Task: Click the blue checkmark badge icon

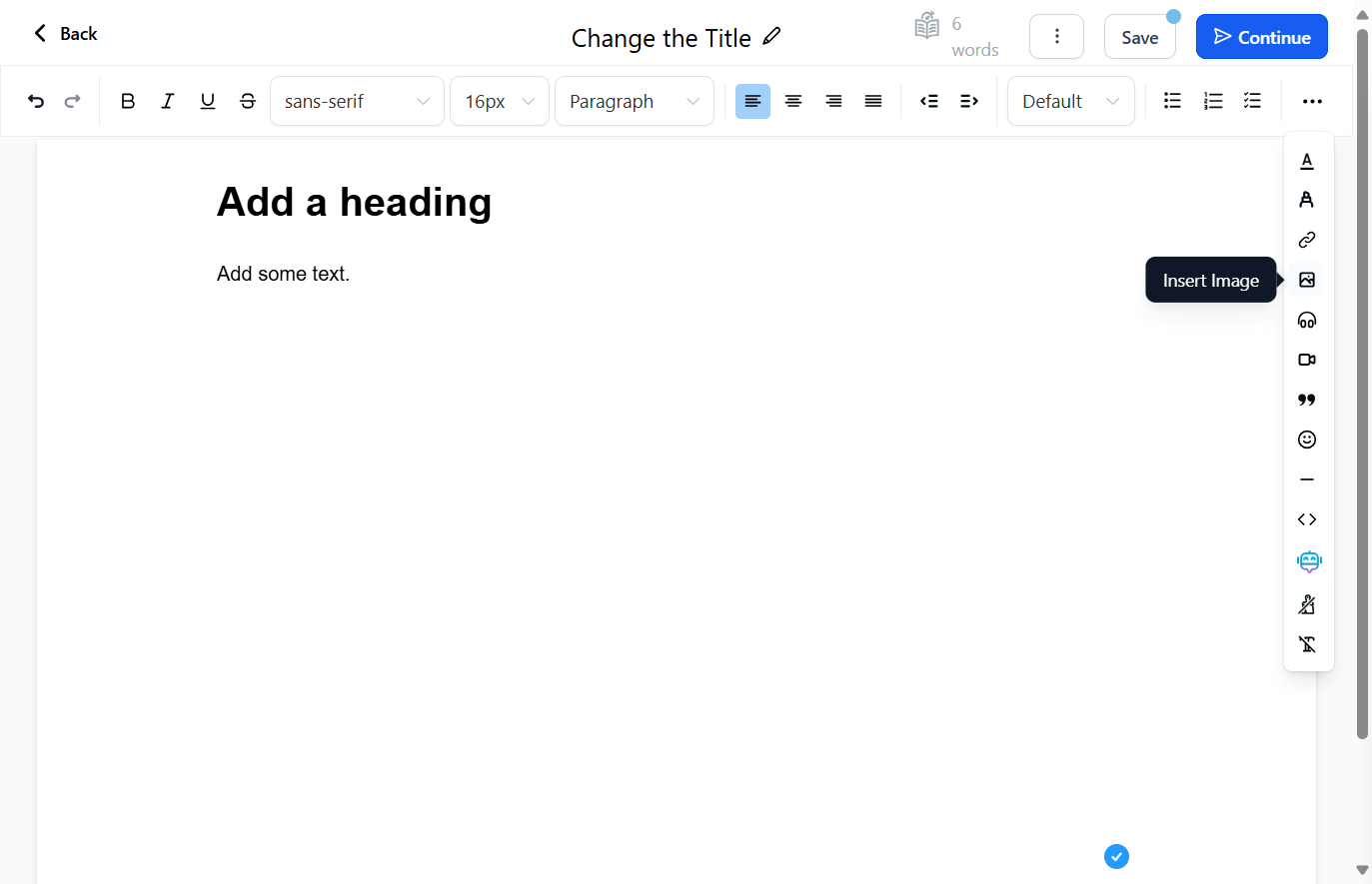Action: (x=1116, y=856)
